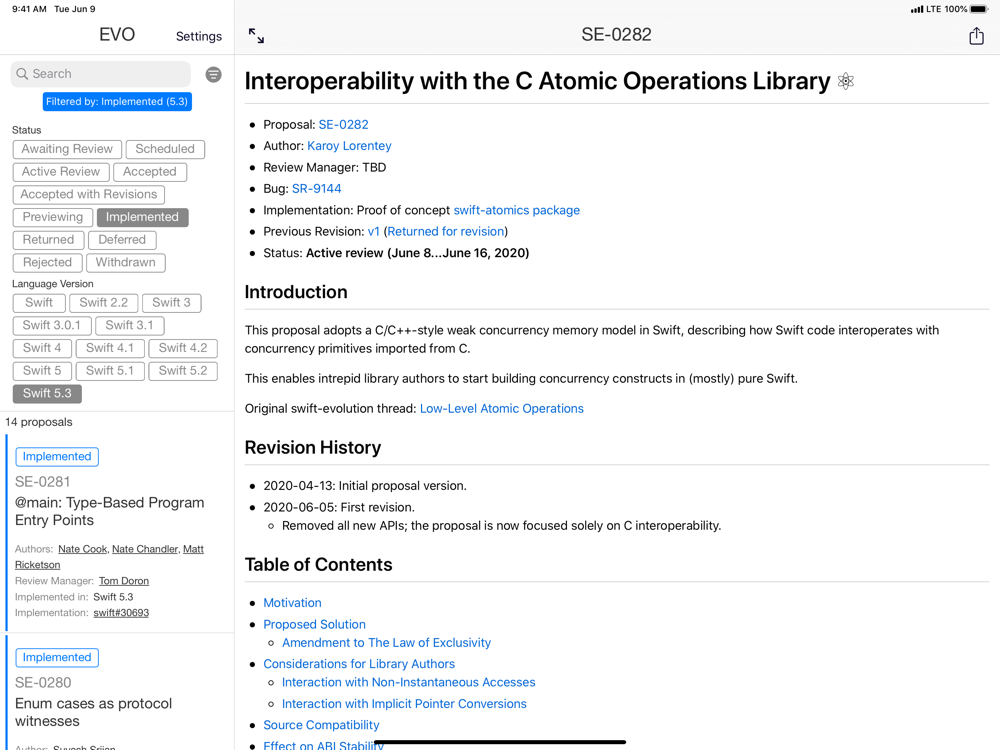Jump to Motivation in table of contents
The image size is (1000, 750).
[292, 603]
